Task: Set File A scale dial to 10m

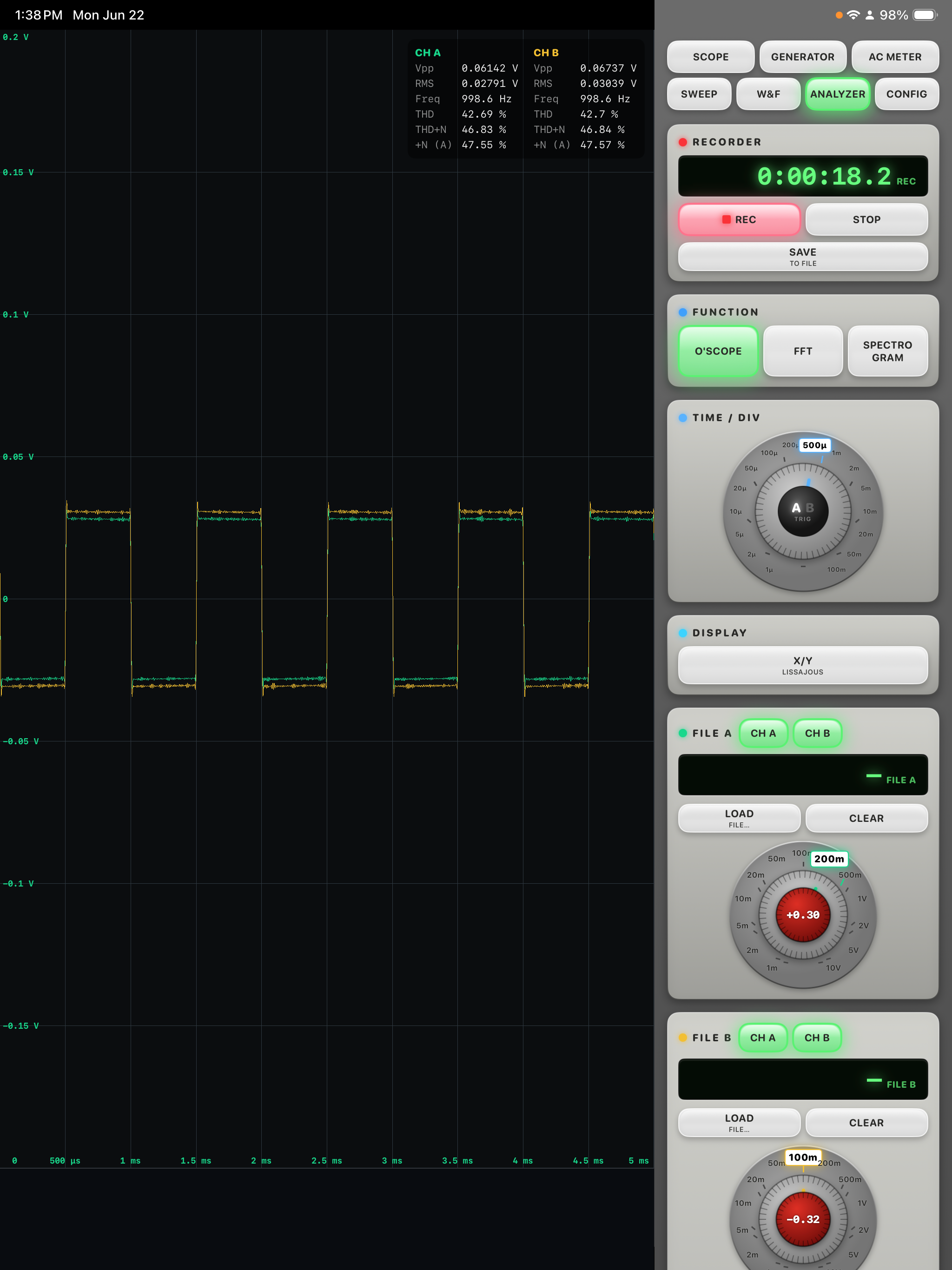Action: [743, 899]
